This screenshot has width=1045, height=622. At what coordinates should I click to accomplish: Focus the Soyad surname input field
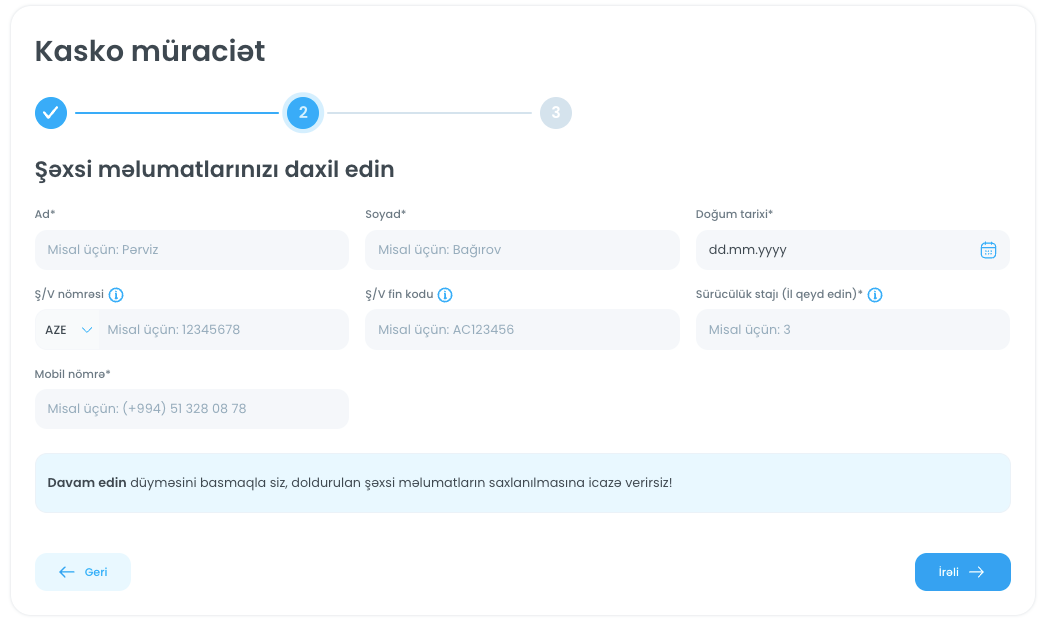click(522, 250)
